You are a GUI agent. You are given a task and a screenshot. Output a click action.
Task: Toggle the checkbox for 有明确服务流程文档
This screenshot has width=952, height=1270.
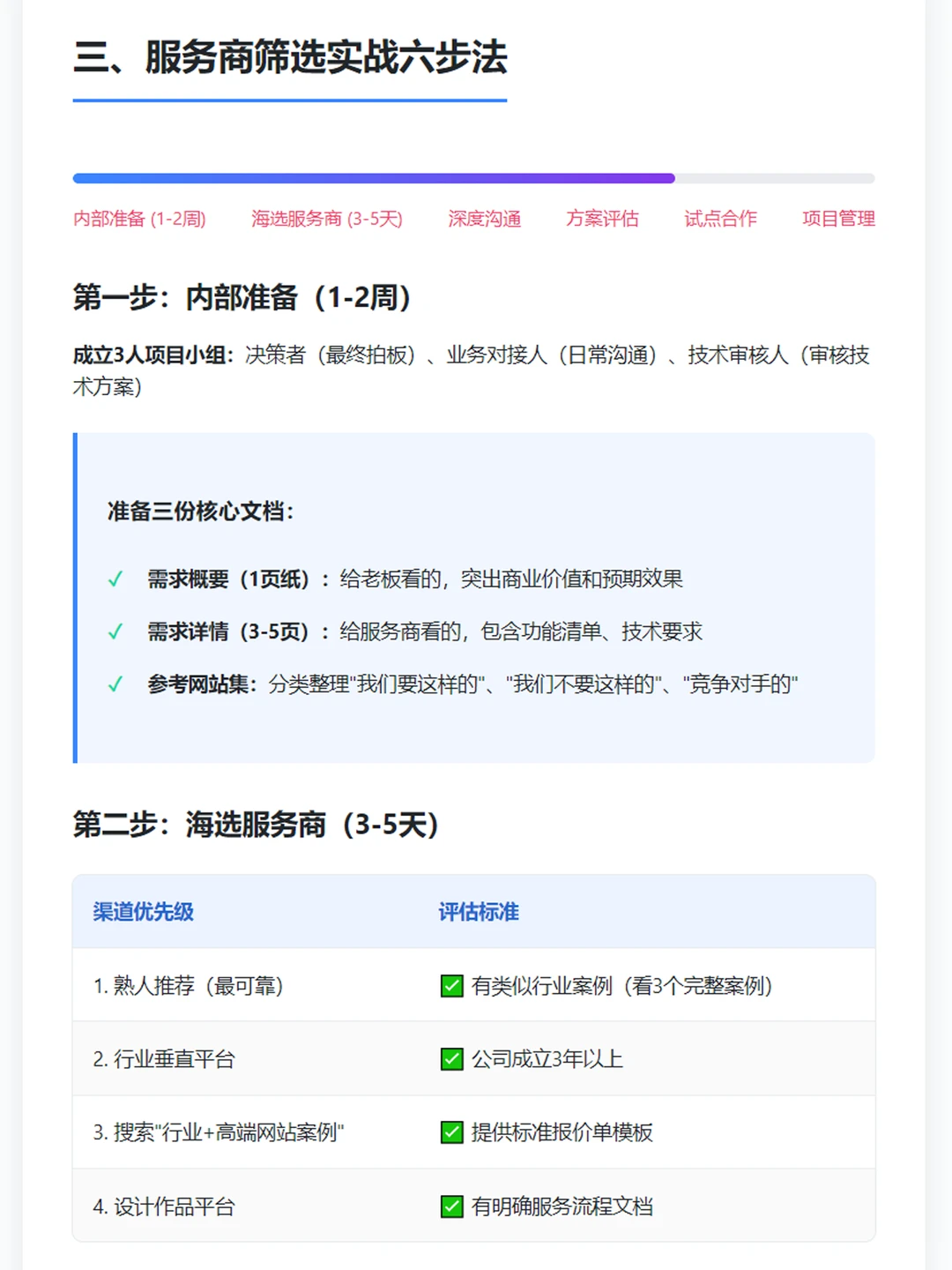tap(452, 1206)
